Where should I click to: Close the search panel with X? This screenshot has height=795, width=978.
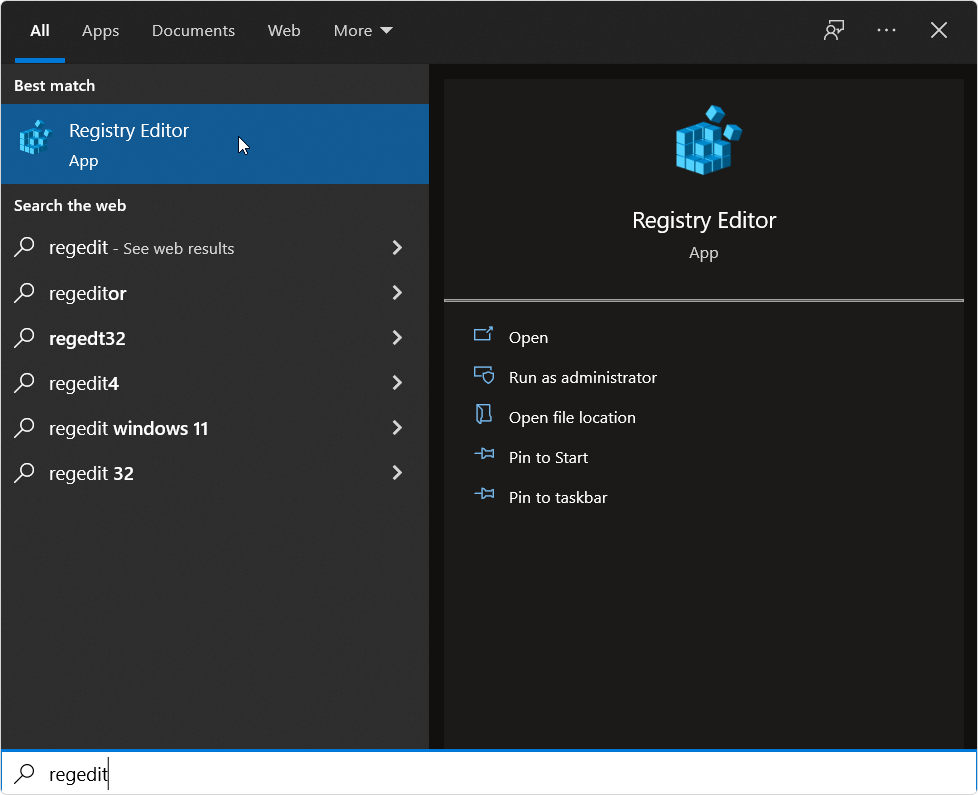click(939, 30)
